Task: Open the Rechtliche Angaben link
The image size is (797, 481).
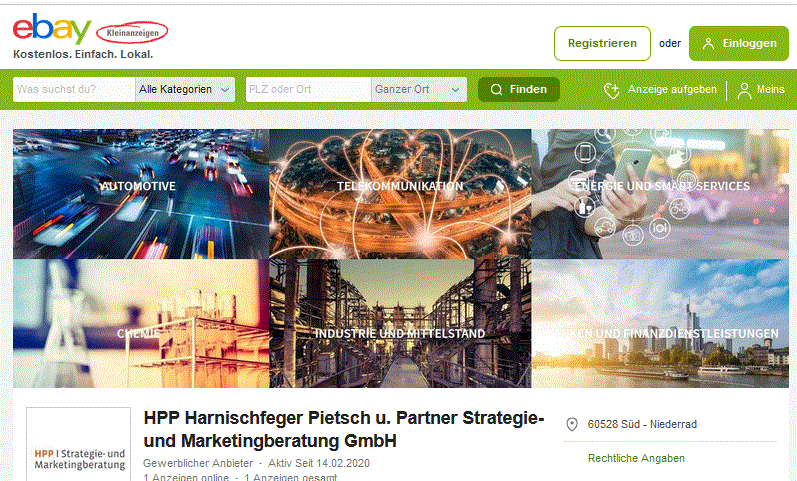Action: point(636,458)
